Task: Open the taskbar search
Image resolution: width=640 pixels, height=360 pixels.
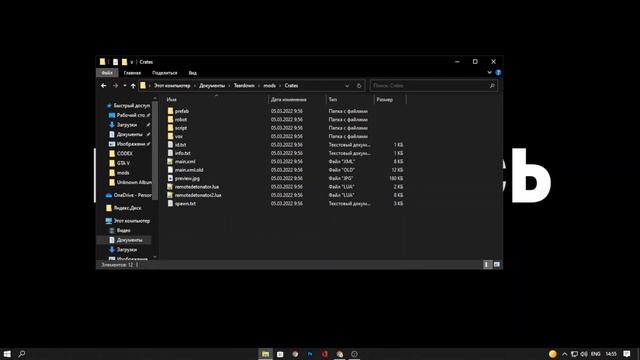Action: 22,354
